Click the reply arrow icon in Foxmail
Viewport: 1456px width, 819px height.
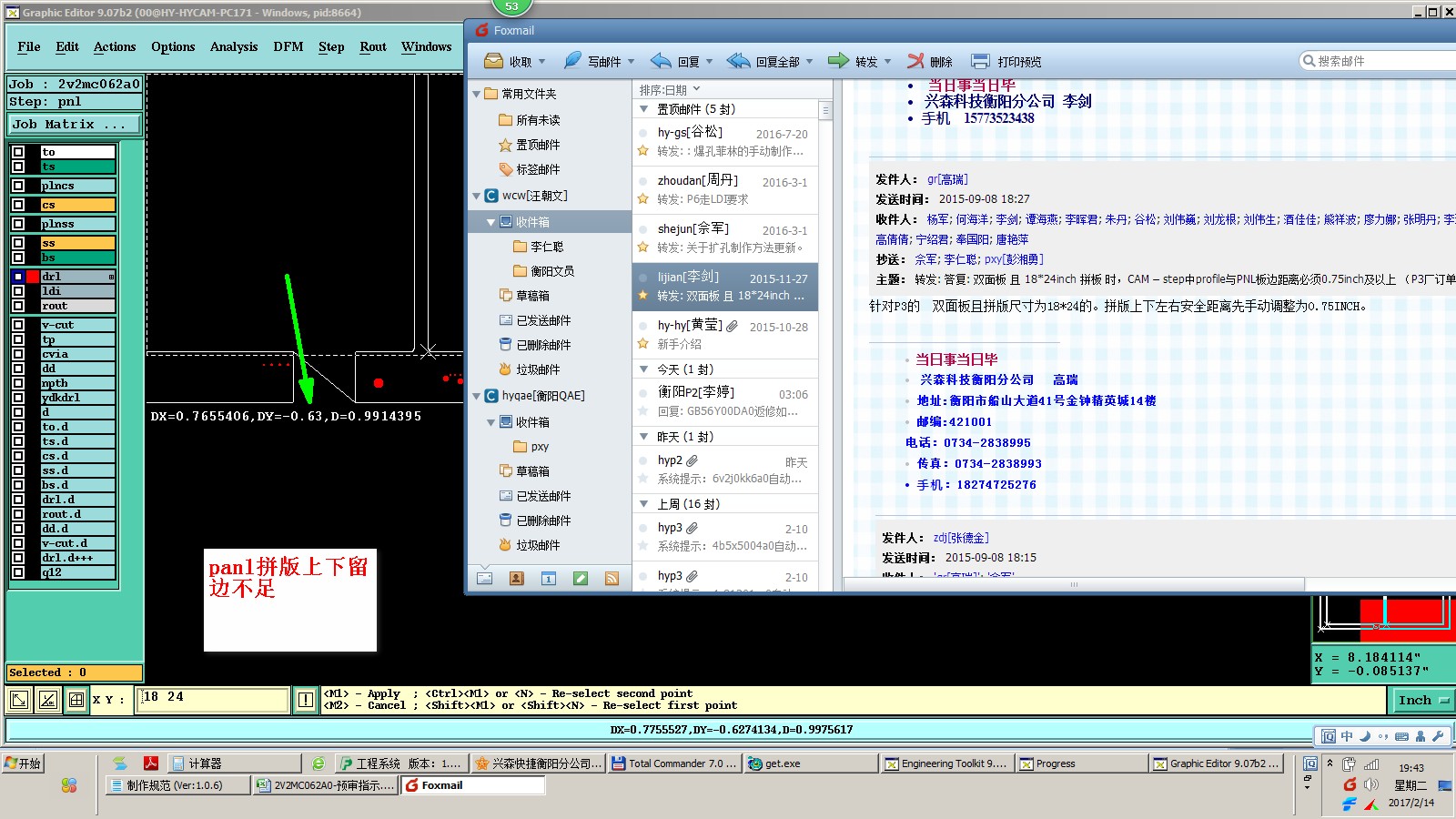pos(661,61)
